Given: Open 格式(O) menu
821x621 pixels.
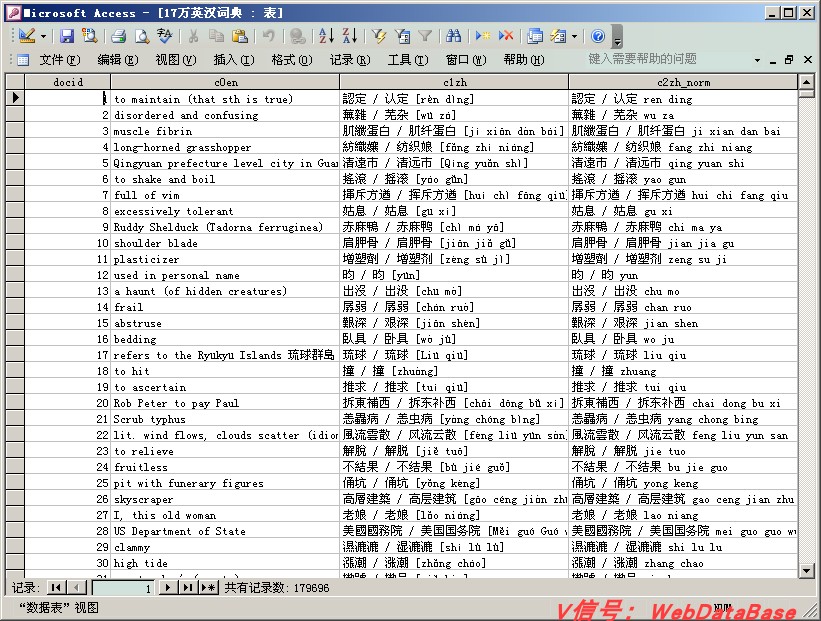Looking at the screenshot, I should pos(292,60).
